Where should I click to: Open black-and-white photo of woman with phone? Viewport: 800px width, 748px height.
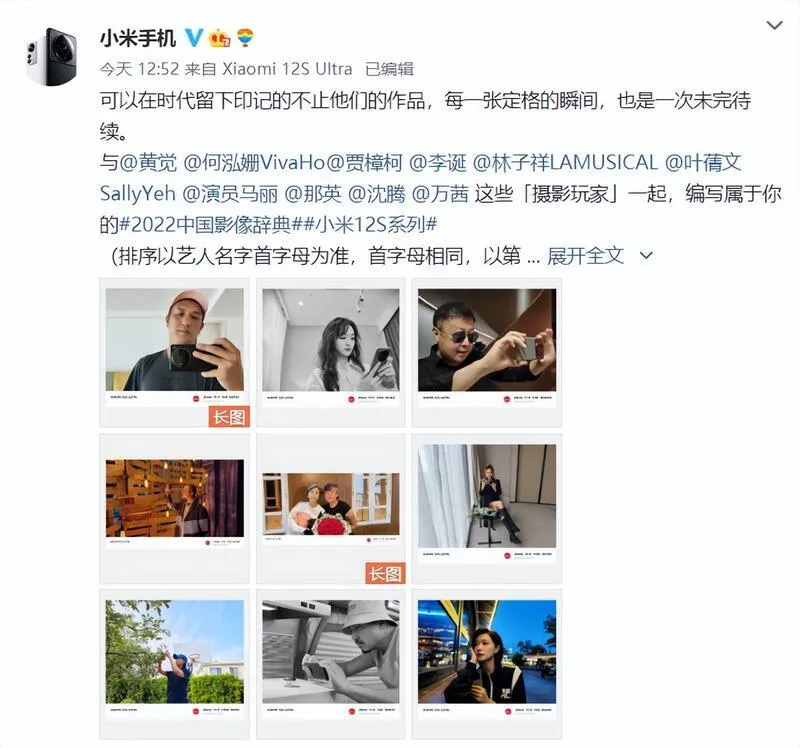tap(331, 352)
